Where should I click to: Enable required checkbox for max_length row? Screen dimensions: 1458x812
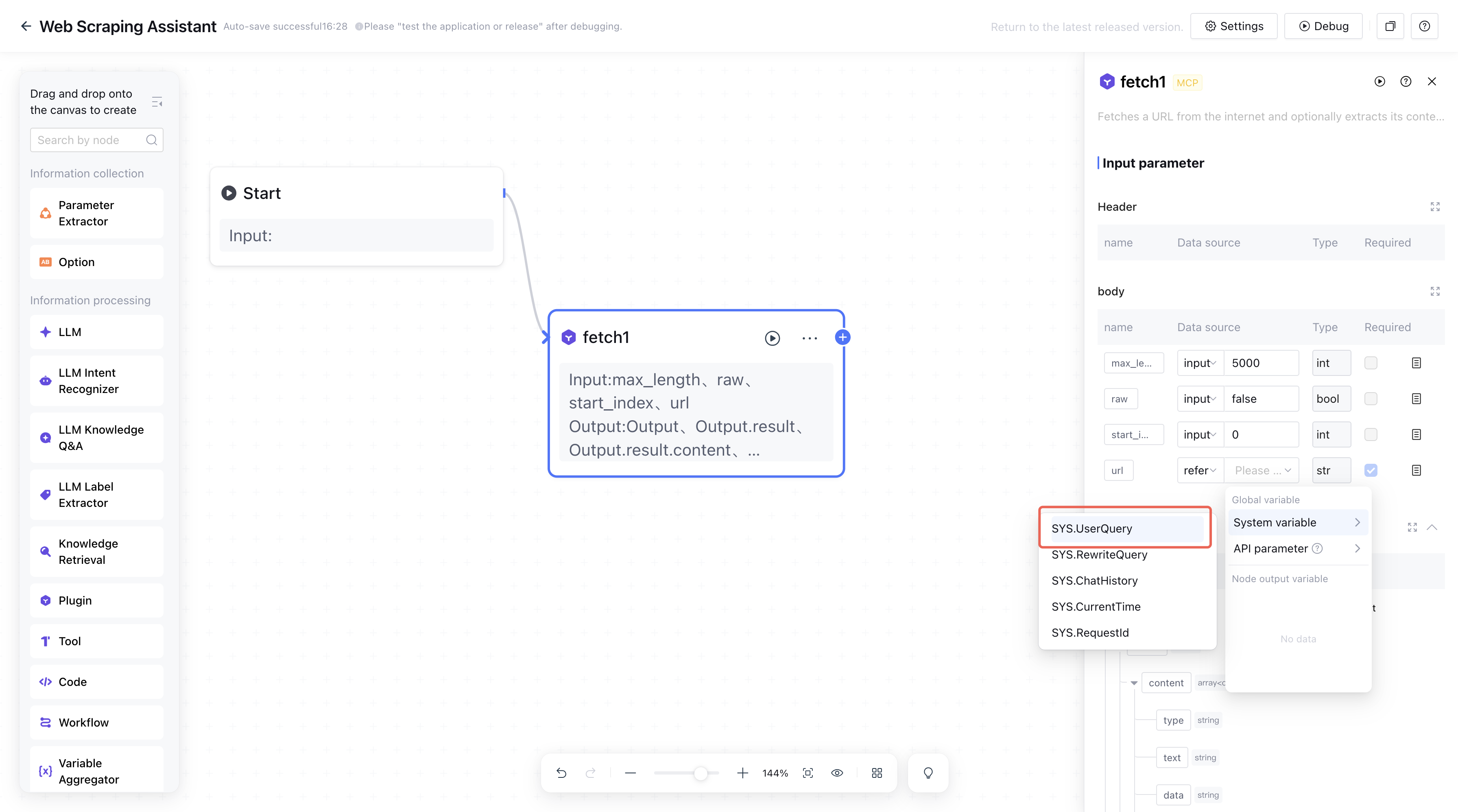click(1370, 363)
